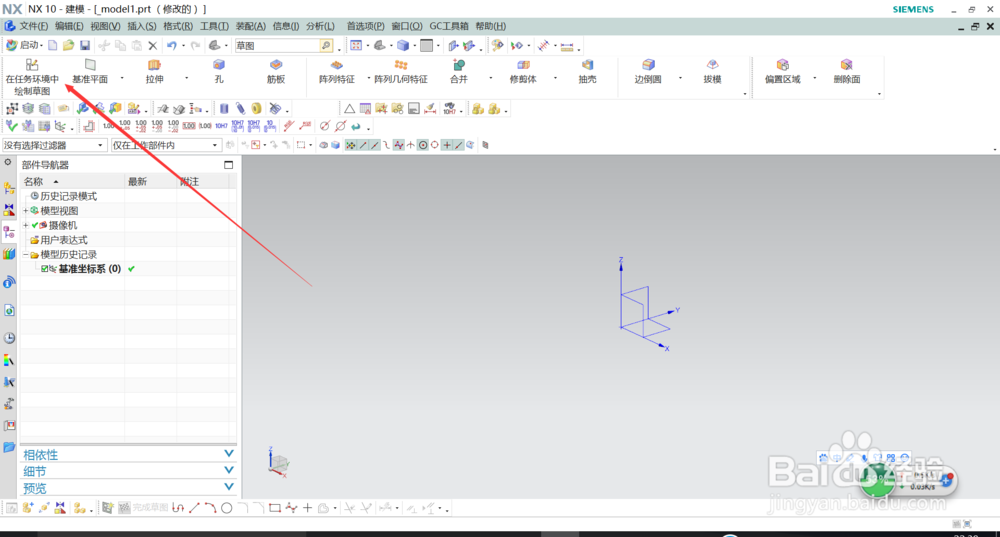The image size is (1000, 537).
Task: Expand the 摄像机 tree node
Action: (26, 225)
